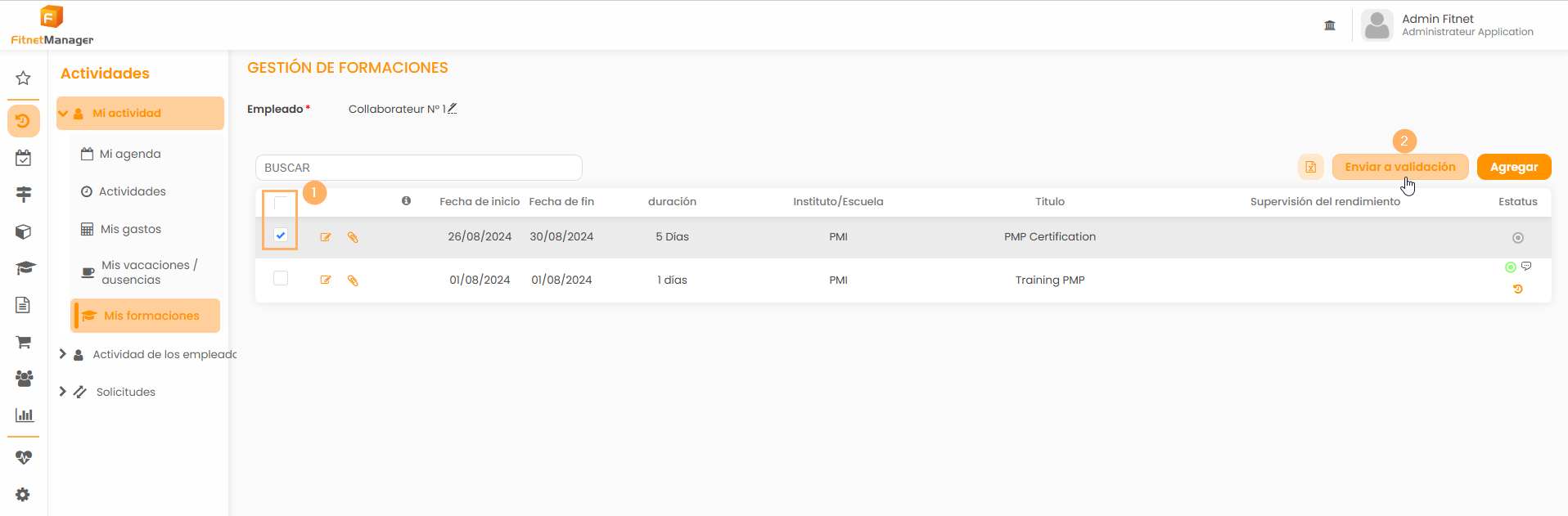Open Mis gastos menu item
Image resolution: width=1568 pixels, height=516 pixels.
[130, 229]
